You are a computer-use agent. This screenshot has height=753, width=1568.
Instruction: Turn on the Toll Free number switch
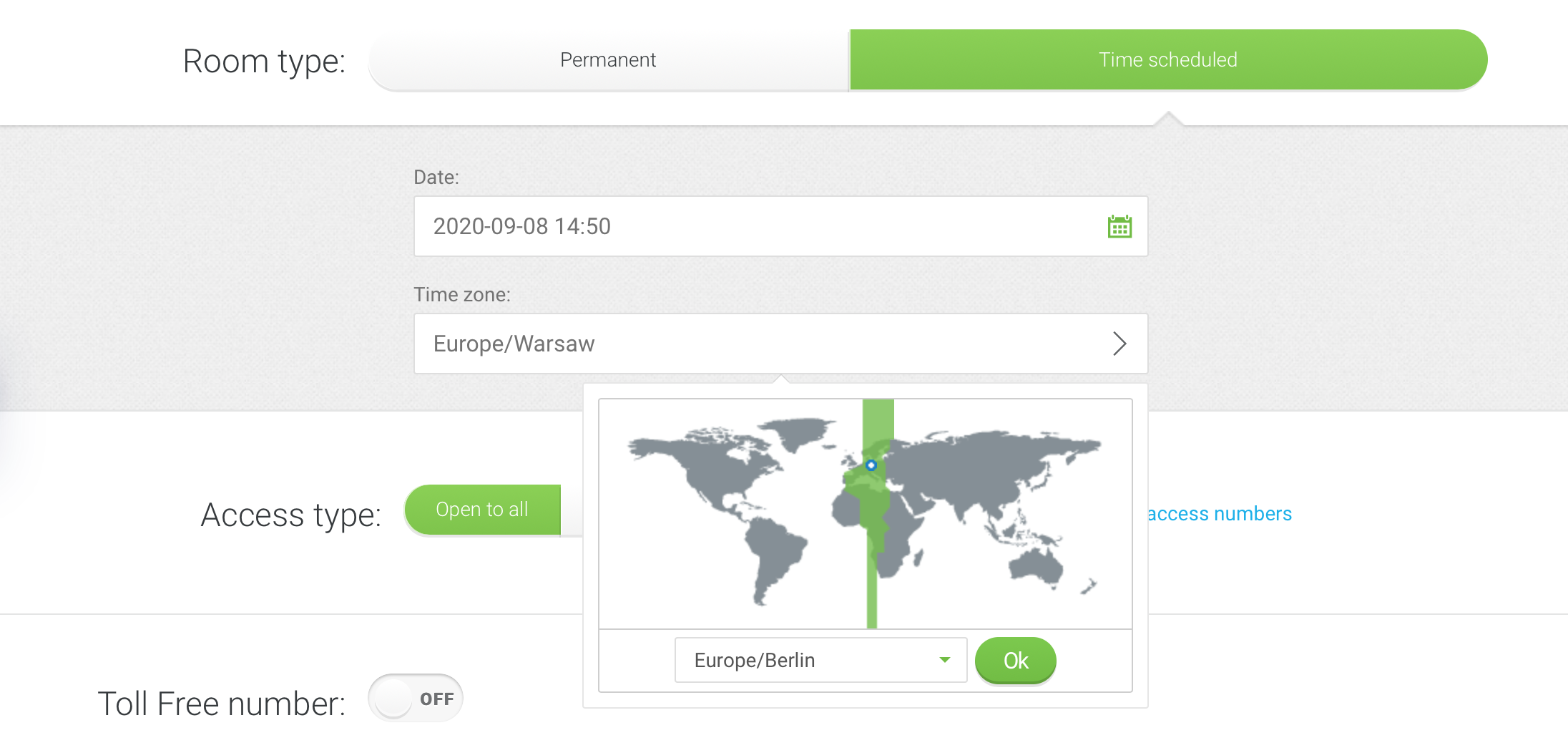tap(415, 698)
